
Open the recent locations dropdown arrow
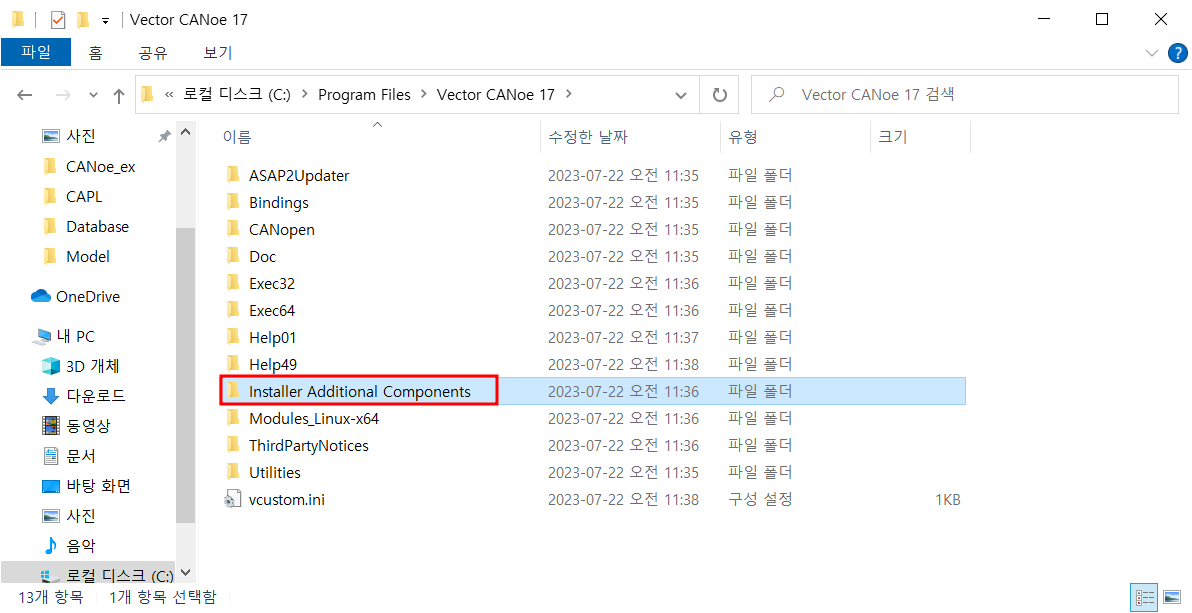(94, 95)
